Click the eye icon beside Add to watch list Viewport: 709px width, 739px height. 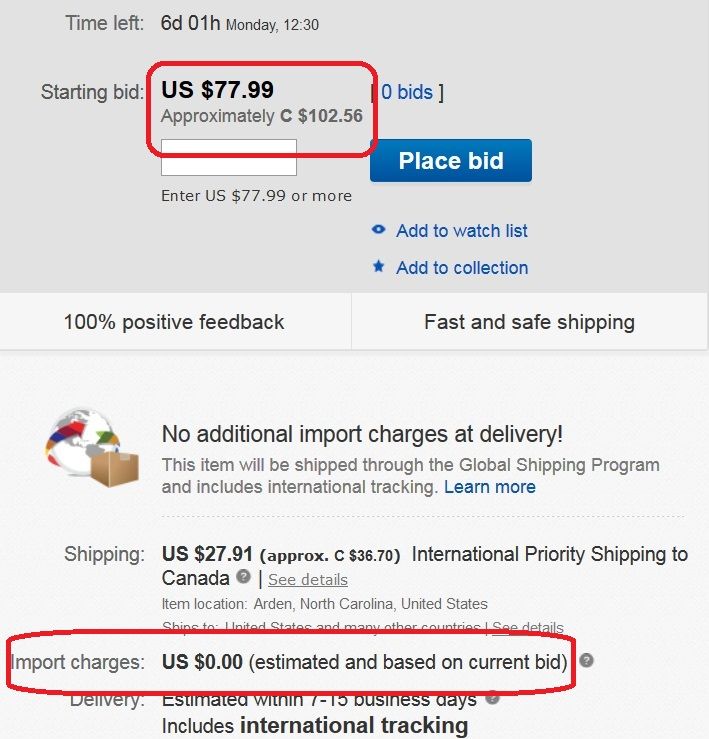378,230
